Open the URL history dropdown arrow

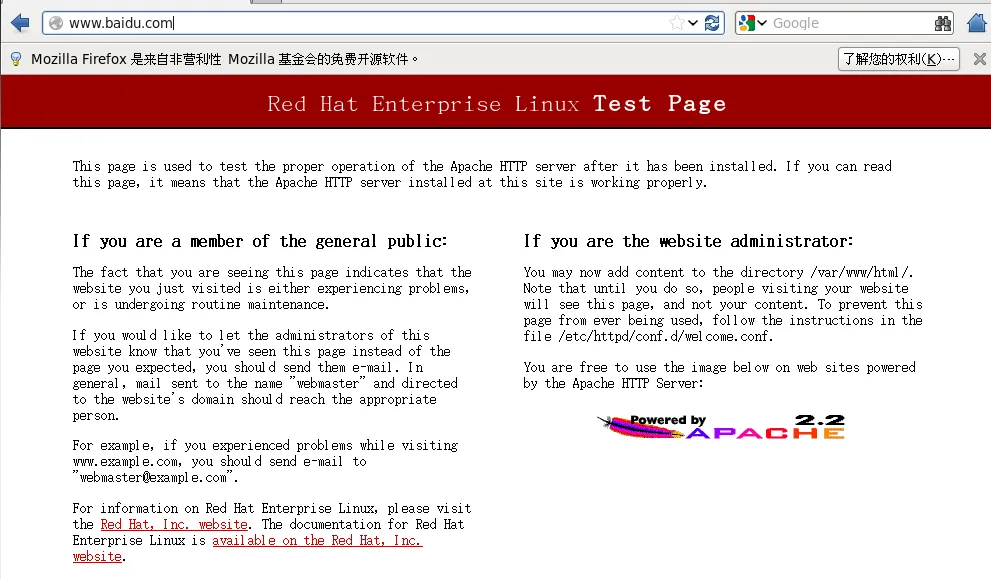[x=693, y=23]
